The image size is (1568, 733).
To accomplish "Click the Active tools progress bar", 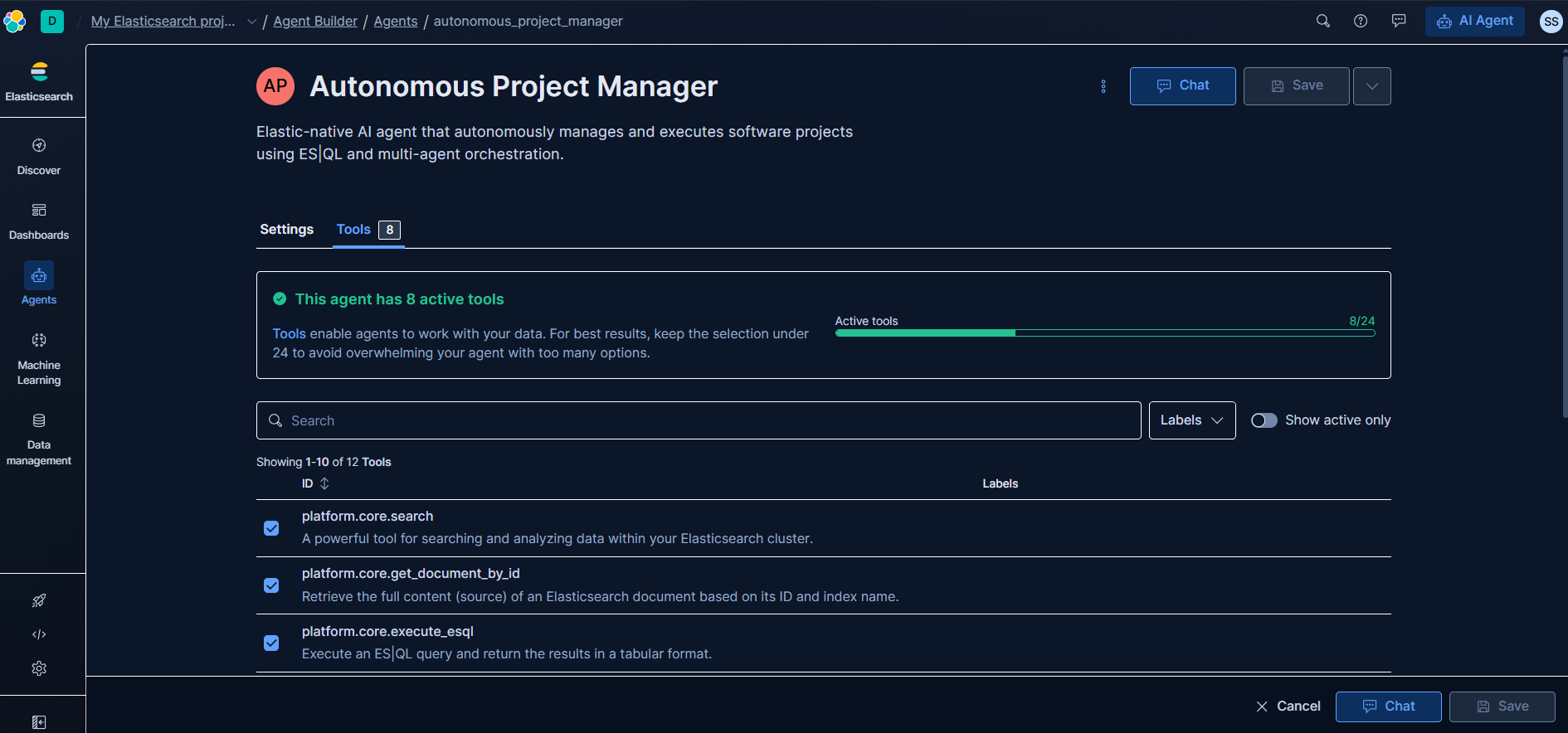I will pos(1105,333).
